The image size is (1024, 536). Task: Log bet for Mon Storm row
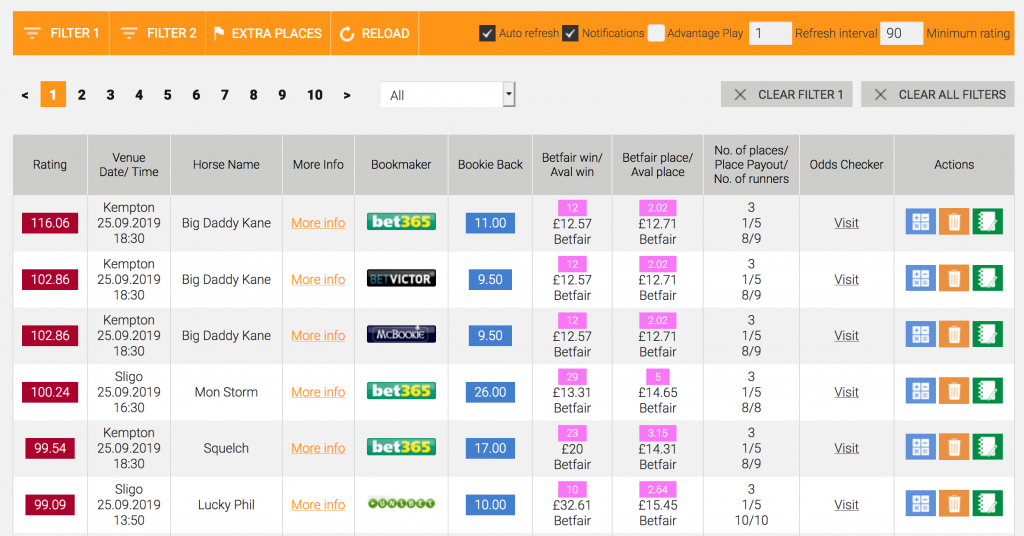point(987,392)
